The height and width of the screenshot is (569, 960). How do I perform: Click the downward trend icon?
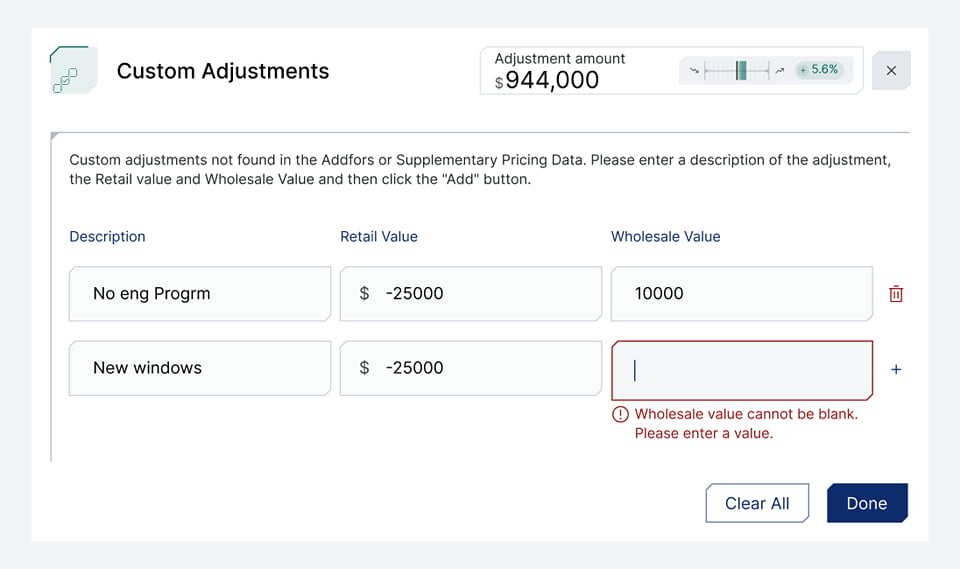pyautogui.click(x=694, y=70)
